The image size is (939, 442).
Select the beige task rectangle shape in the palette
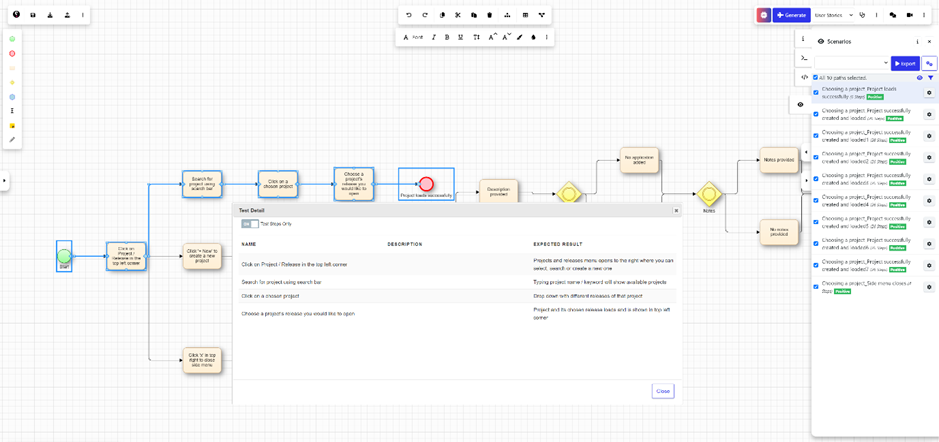click(12, 68)
